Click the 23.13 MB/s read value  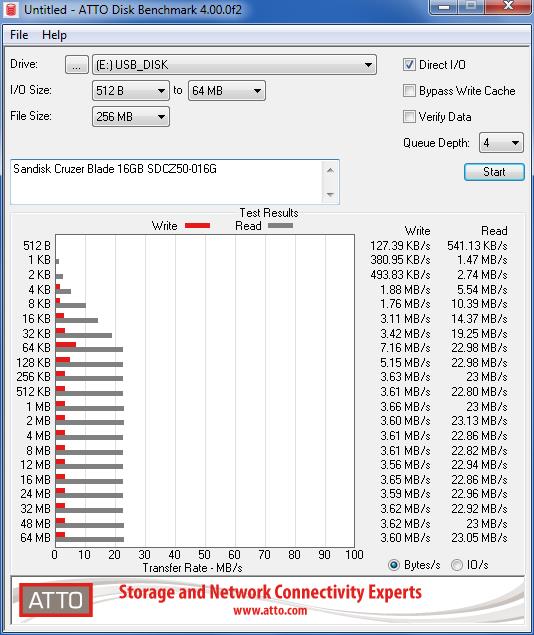[479, 421]
